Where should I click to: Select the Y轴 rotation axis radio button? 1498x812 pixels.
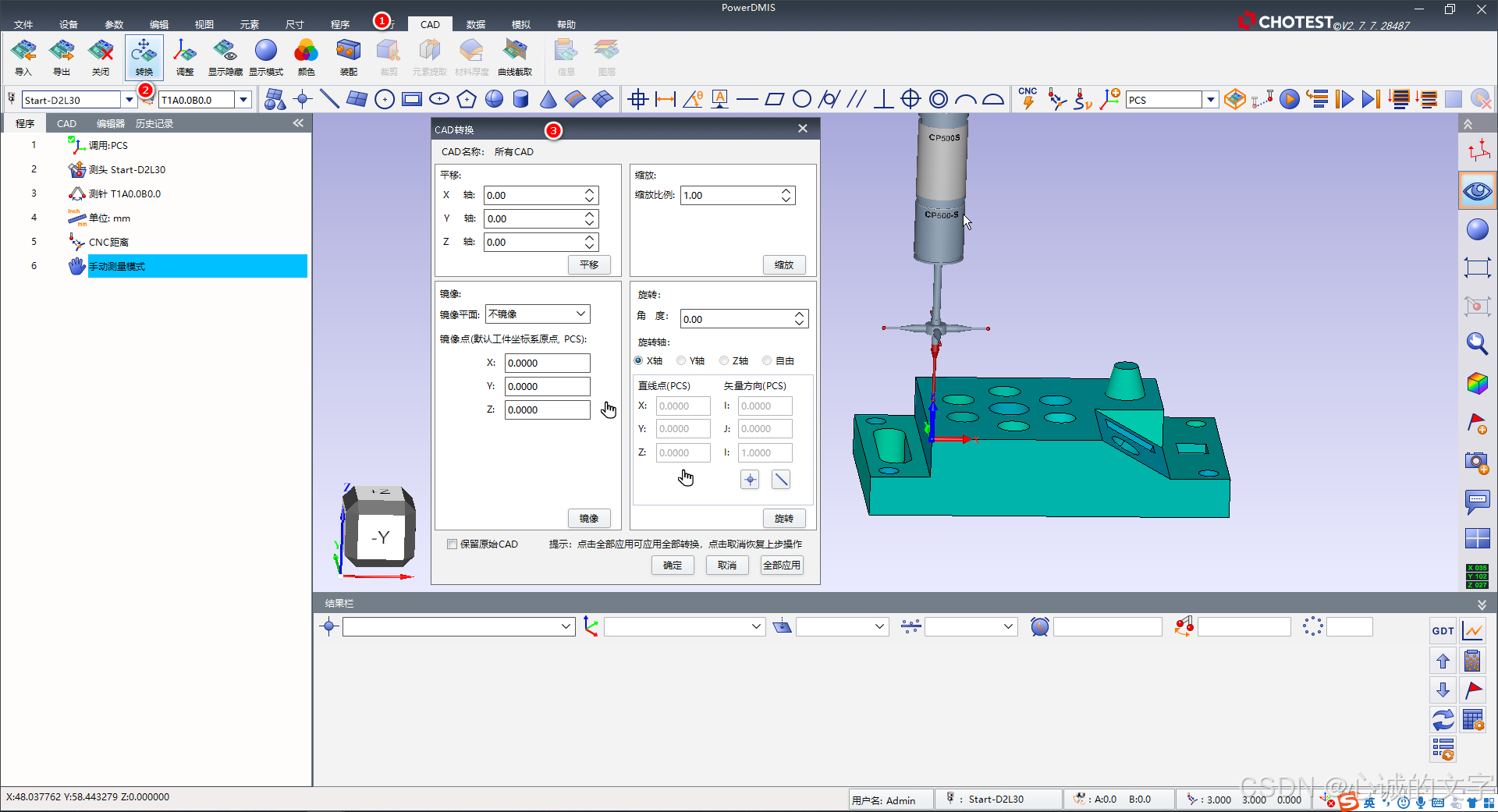(x=682, y=361)
